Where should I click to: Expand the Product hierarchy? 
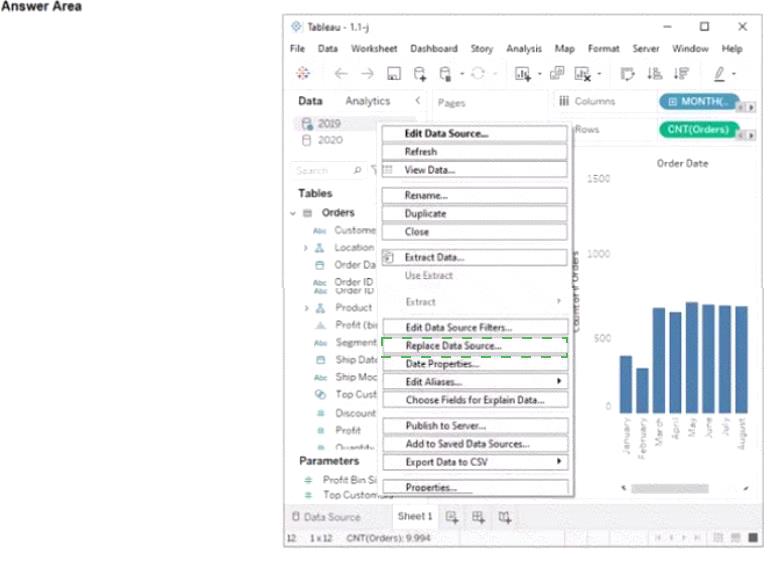click(x=306, y=308)
